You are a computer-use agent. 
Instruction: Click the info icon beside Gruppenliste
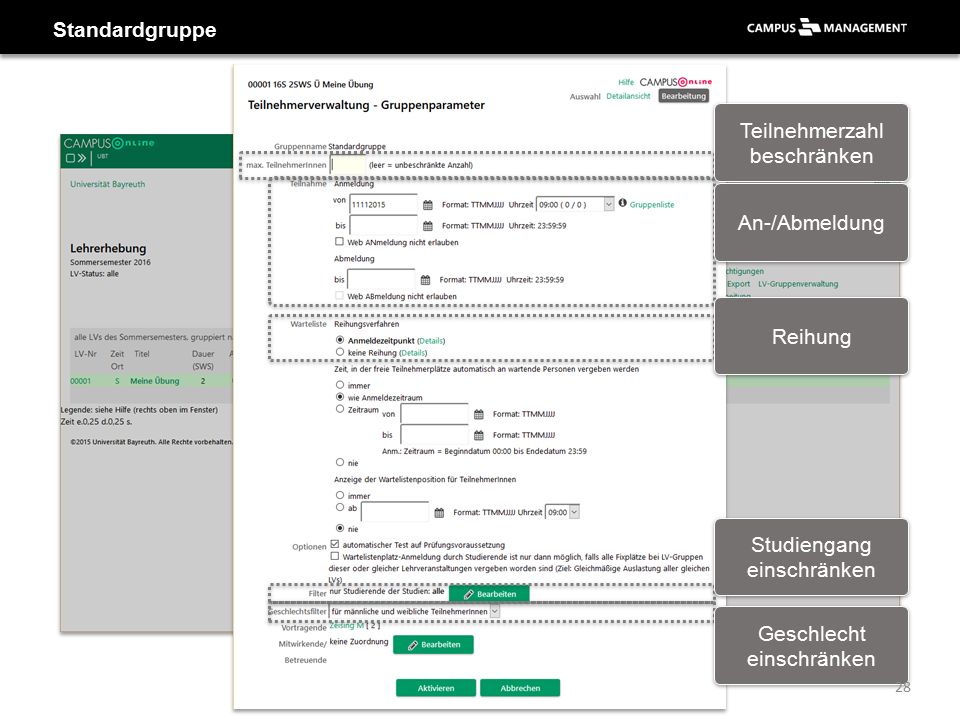click(623, 203)
